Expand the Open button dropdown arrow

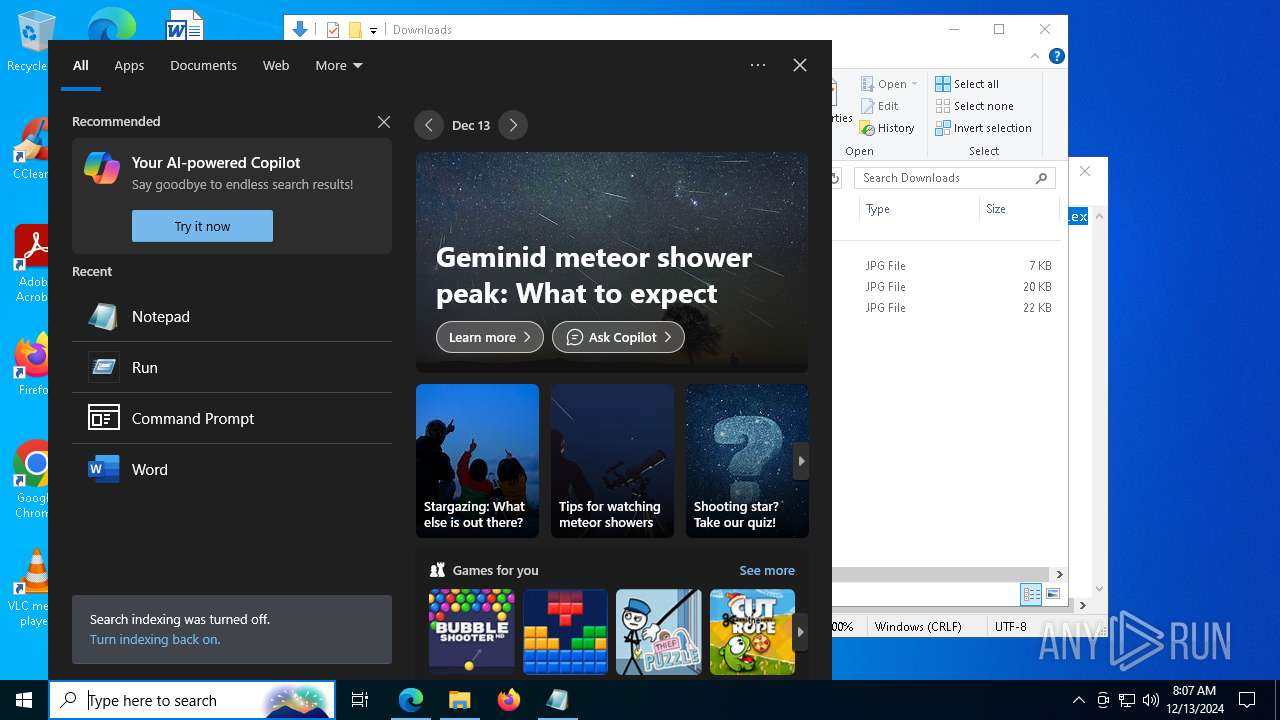click(914, 84)
